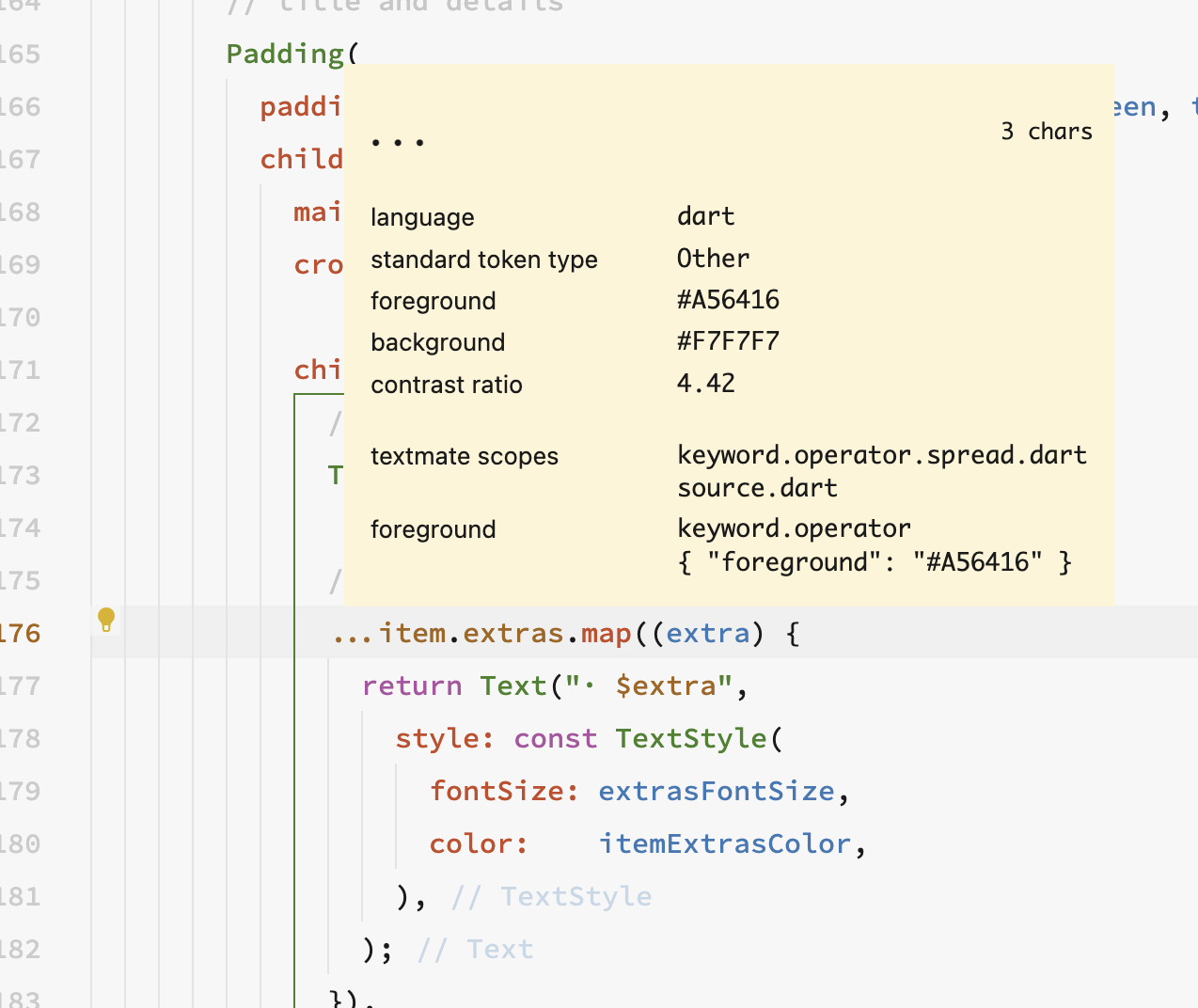Click 'Text' constructor after return
The width and height of the screenshot is (1198, 1008).
[513, 686]
